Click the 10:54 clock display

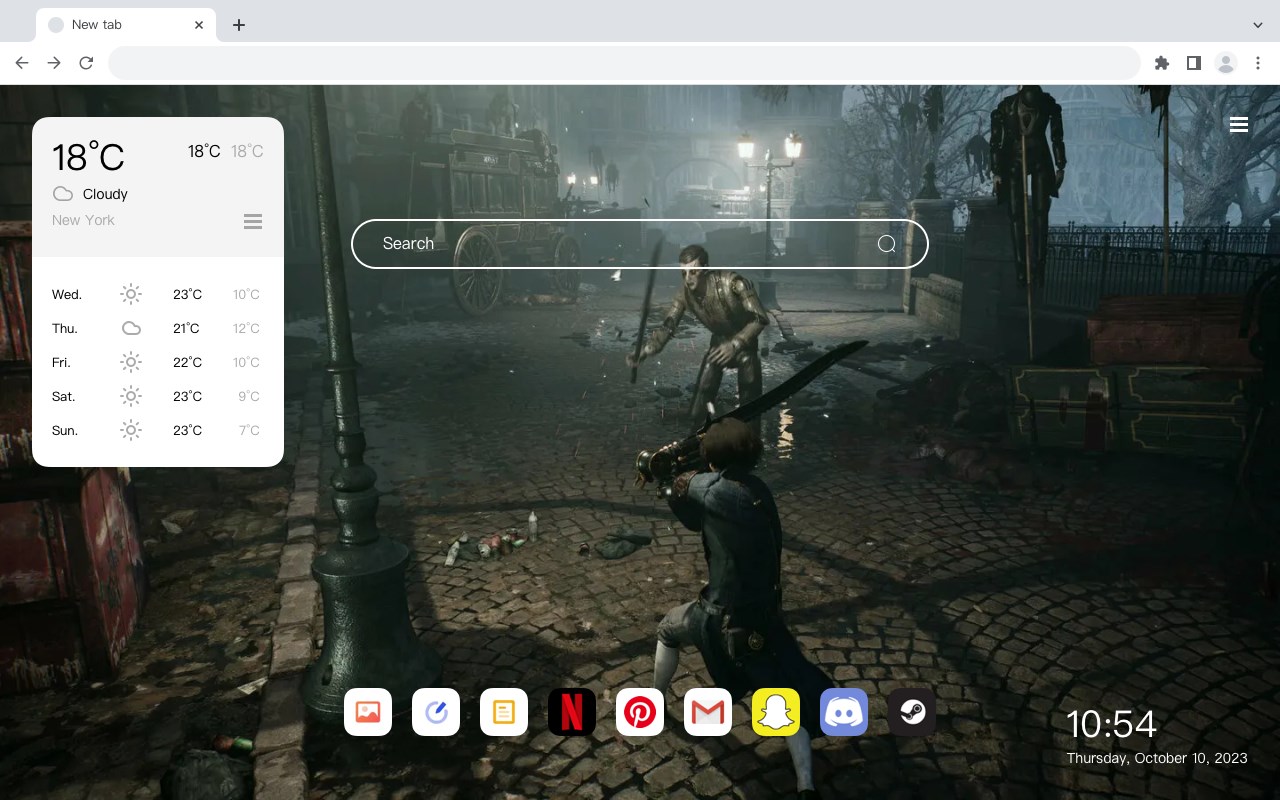pyautogui.click(x=1111, y=724)
